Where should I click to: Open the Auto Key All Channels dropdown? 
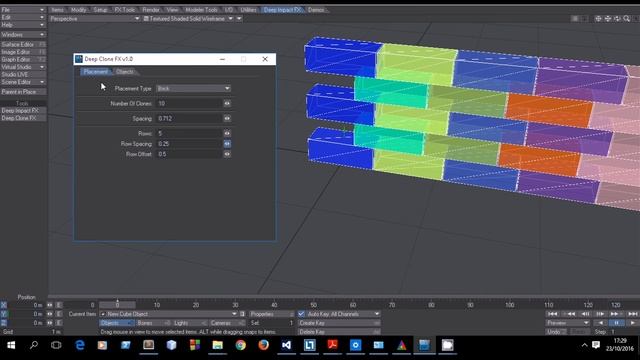click(343, 314)
